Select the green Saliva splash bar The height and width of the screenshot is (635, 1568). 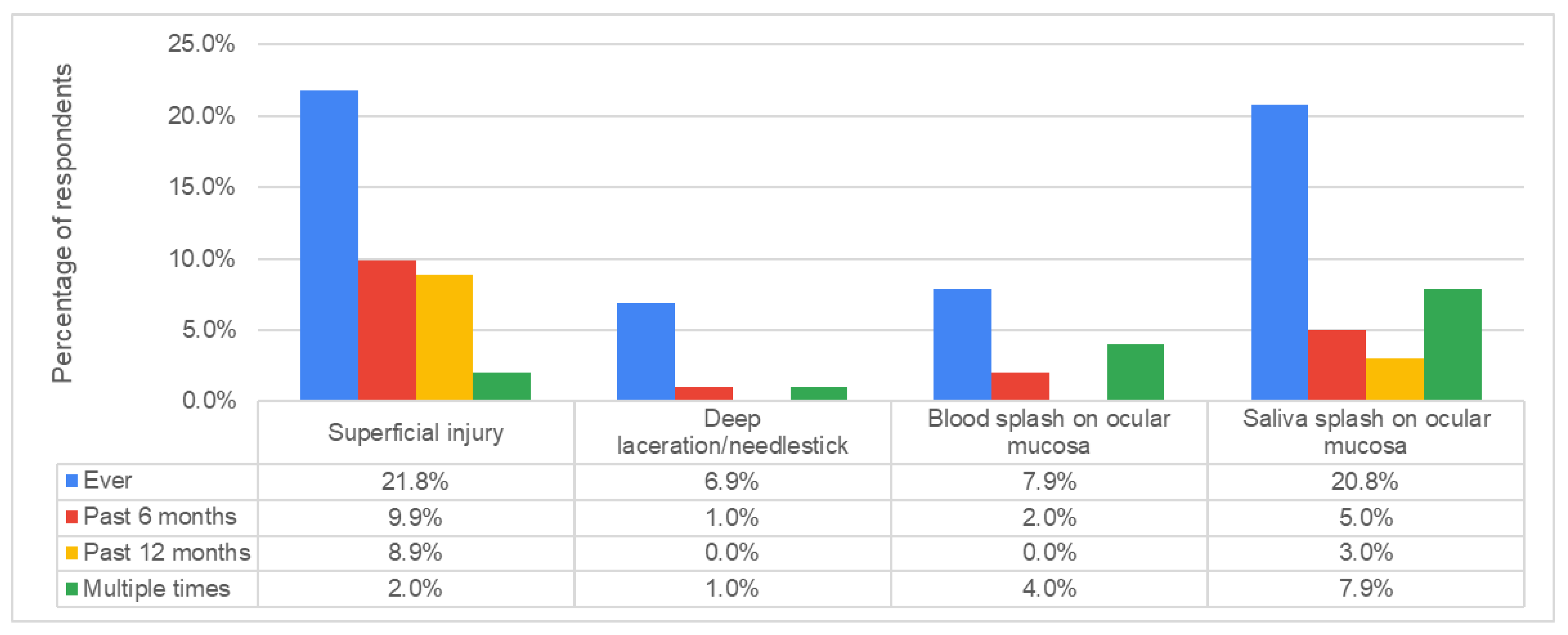coord(1452,344)
